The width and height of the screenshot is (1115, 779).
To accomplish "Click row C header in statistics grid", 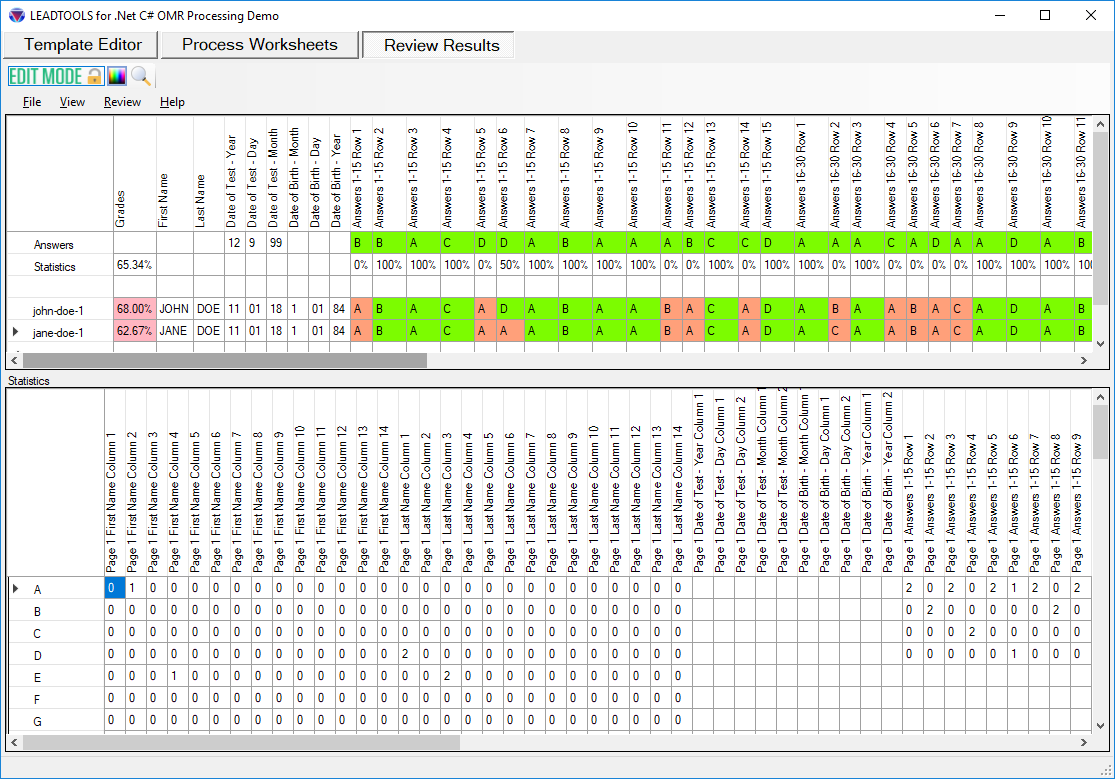I will [x=55, y=633].
